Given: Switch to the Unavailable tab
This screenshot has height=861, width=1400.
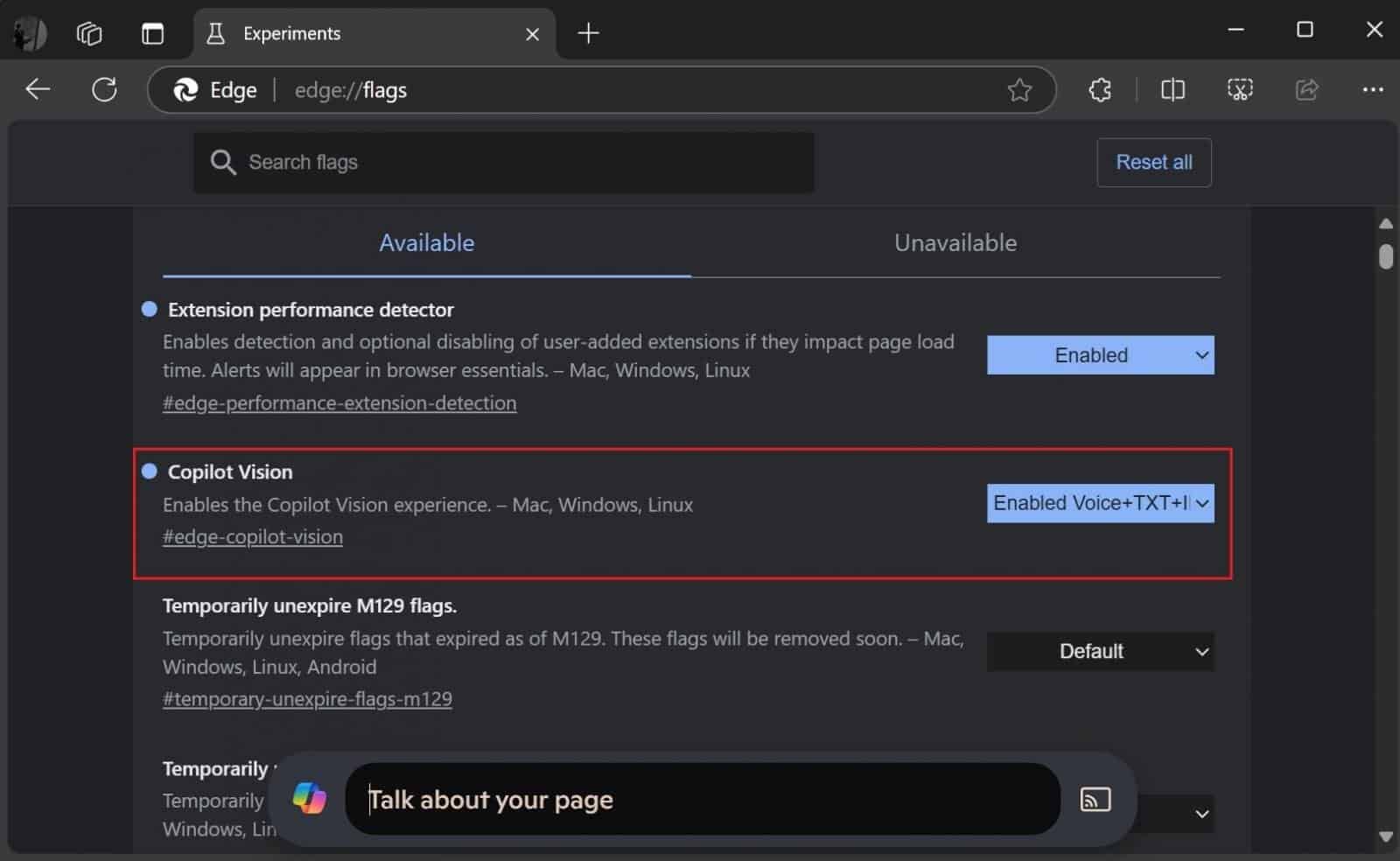Looking at the screenshot, I should [955, 243].
